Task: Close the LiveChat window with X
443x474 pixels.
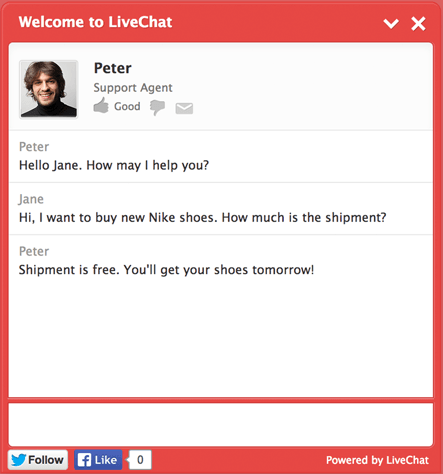Action: point(418,24)
